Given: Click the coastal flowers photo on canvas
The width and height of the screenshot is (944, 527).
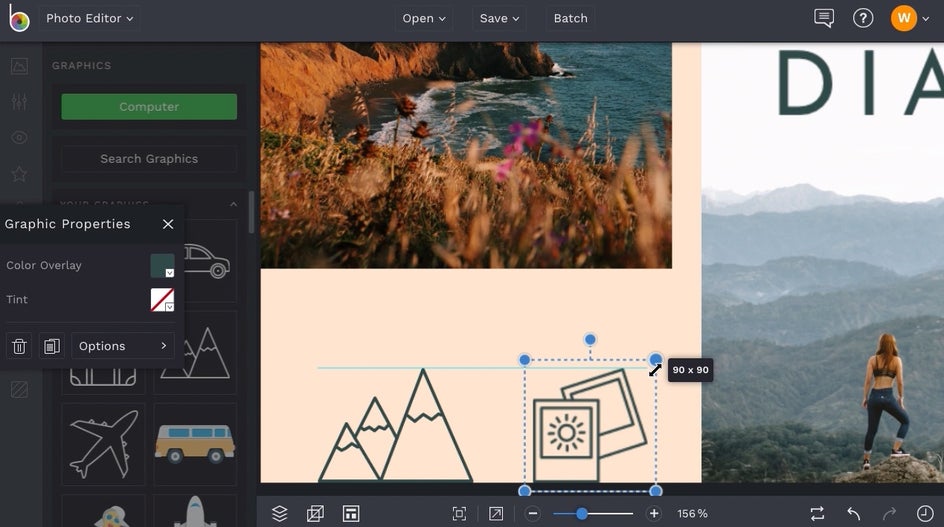Looking at the screenshot, I should [466, 155].
